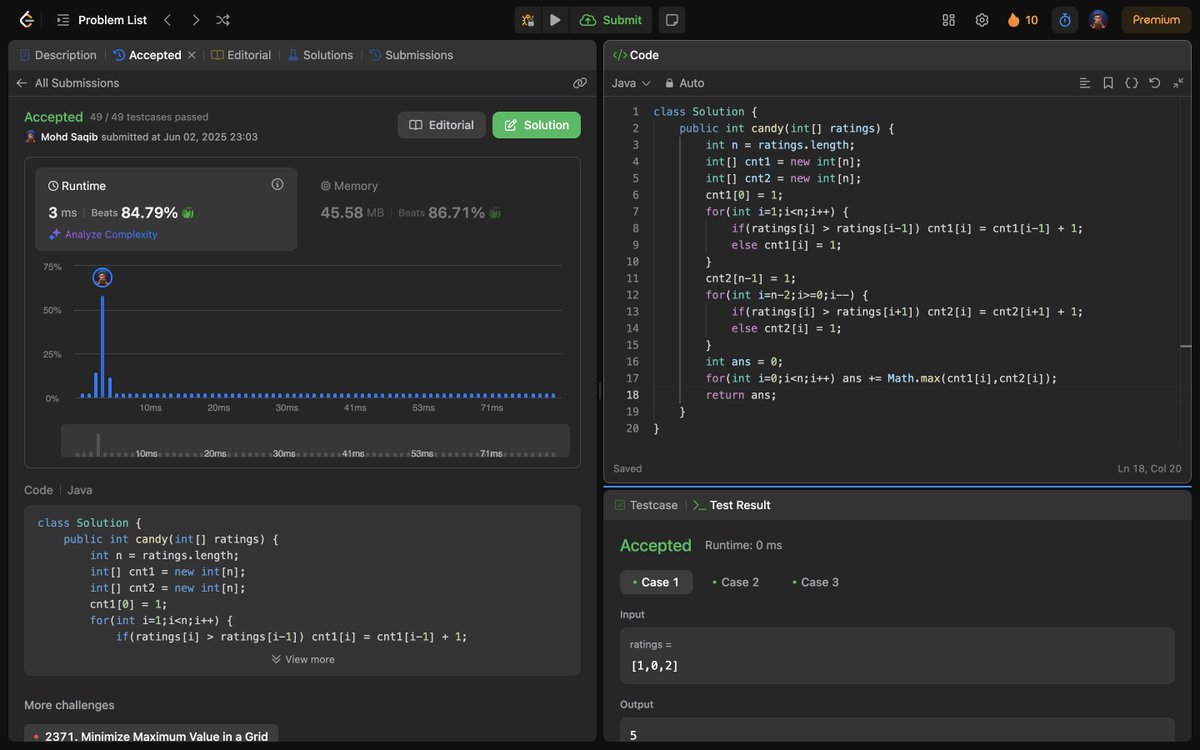Click the Premium button
This screenshot has width=1200, height=750.
(1156, 20)
